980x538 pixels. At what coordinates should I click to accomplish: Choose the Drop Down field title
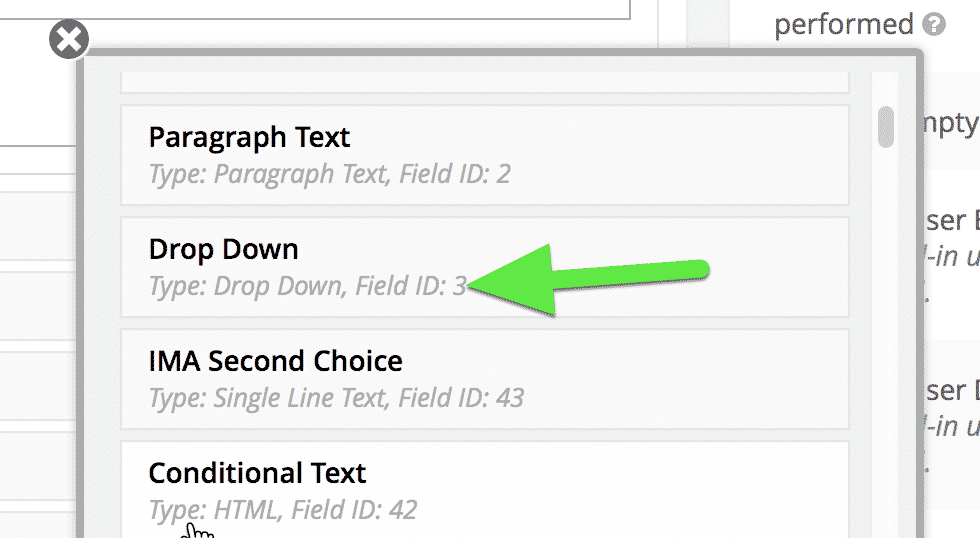[x=223, y=249]
